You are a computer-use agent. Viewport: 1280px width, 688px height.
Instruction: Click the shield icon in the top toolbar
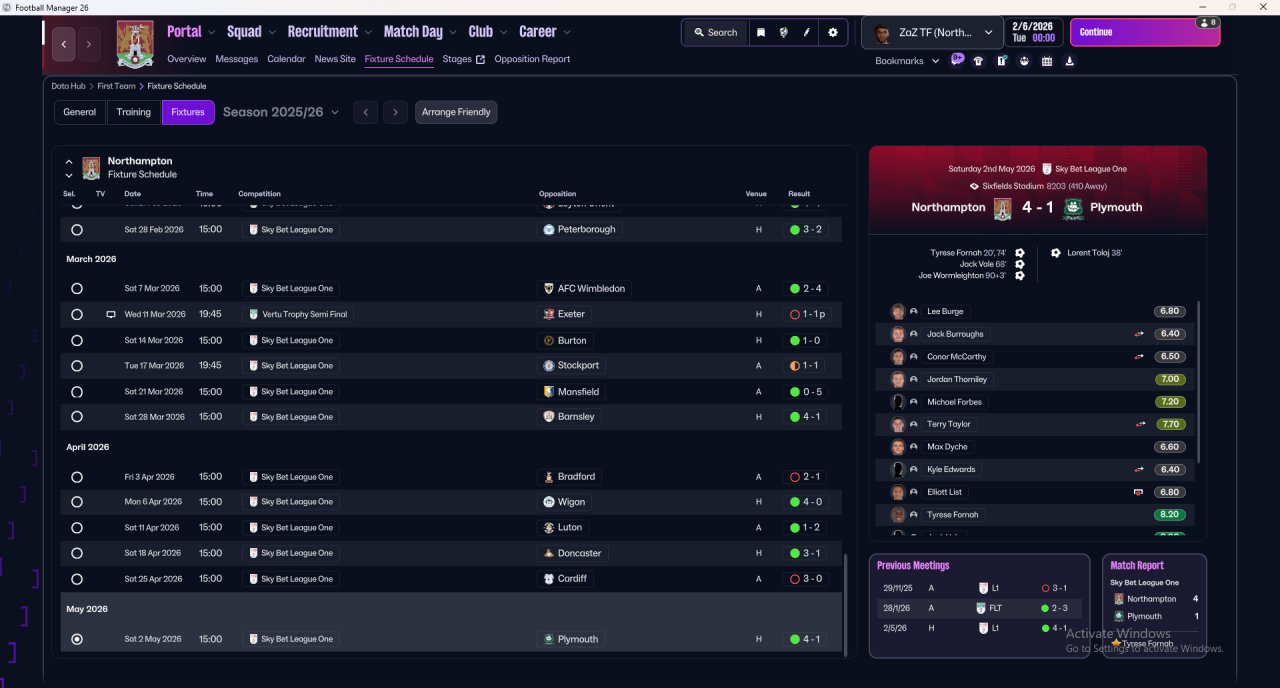pyautogui.click(x=784, y=32)
